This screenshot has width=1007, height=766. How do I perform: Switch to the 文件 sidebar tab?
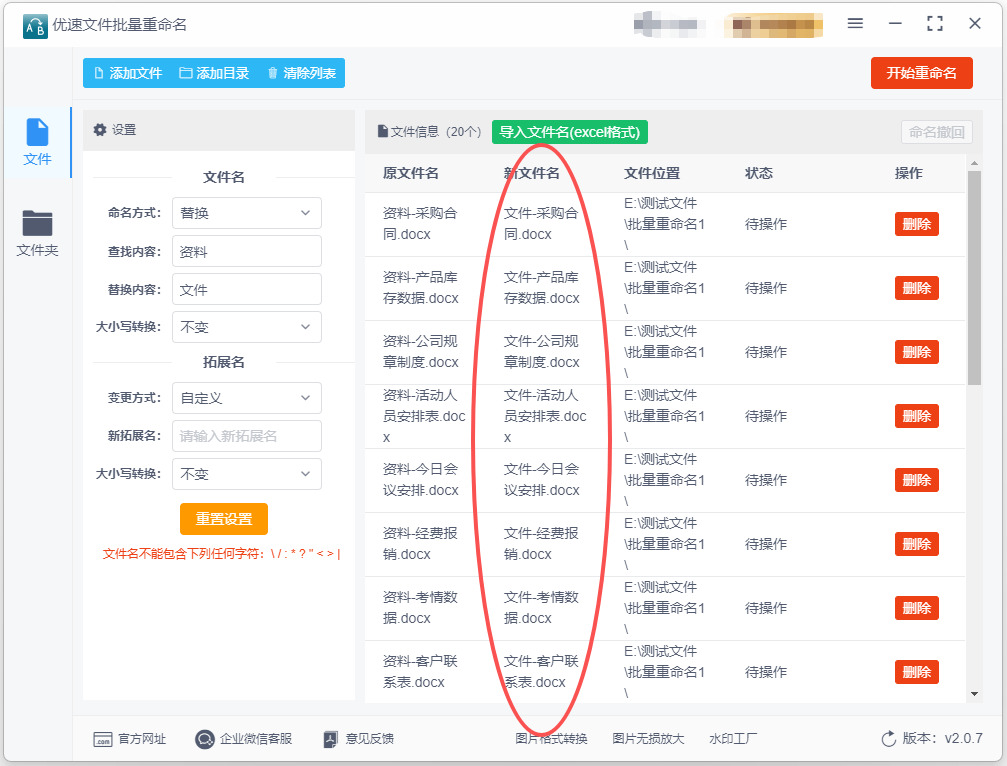coord(37,142)
